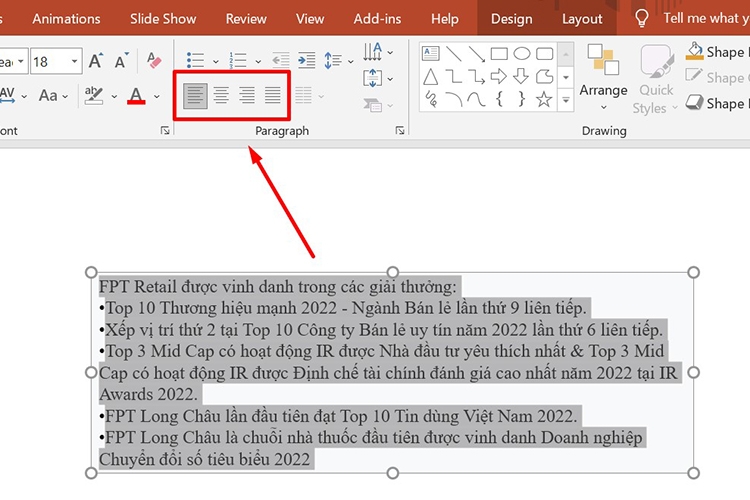
Task: Select the Down Arrow shape
Action: (521, 77)
